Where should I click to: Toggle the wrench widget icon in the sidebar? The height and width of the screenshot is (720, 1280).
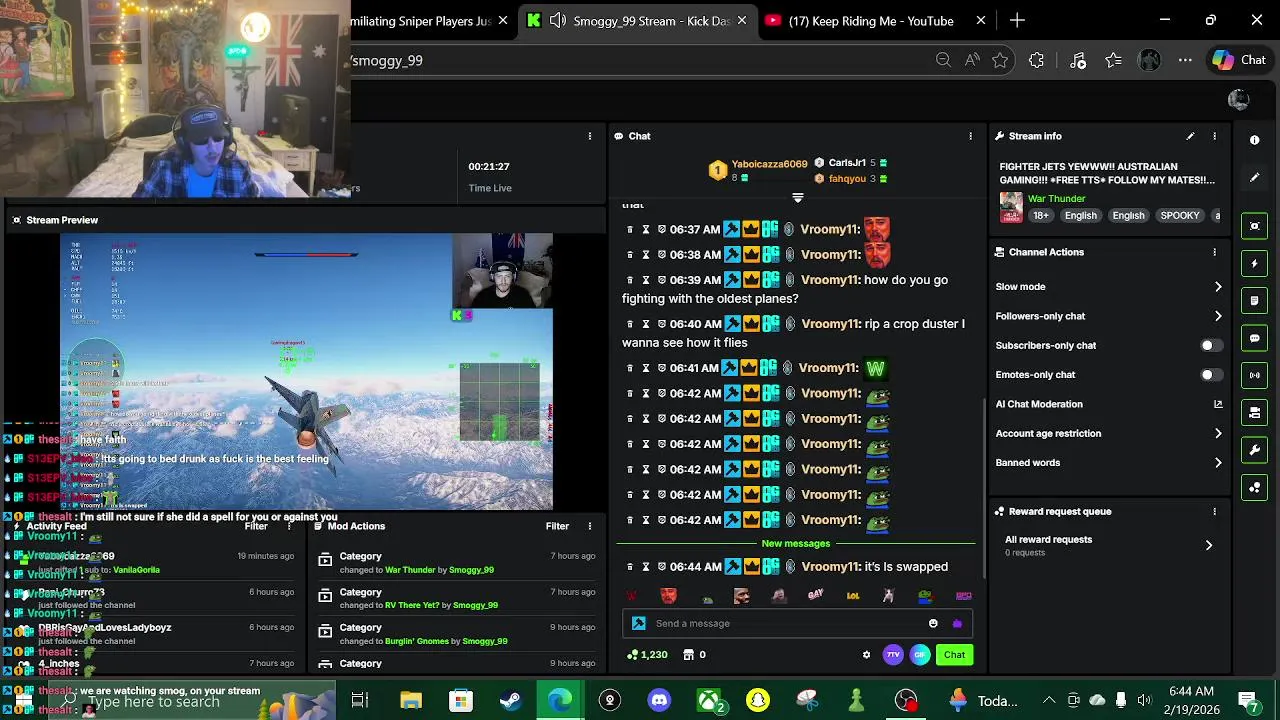[x=1255, y=450]
